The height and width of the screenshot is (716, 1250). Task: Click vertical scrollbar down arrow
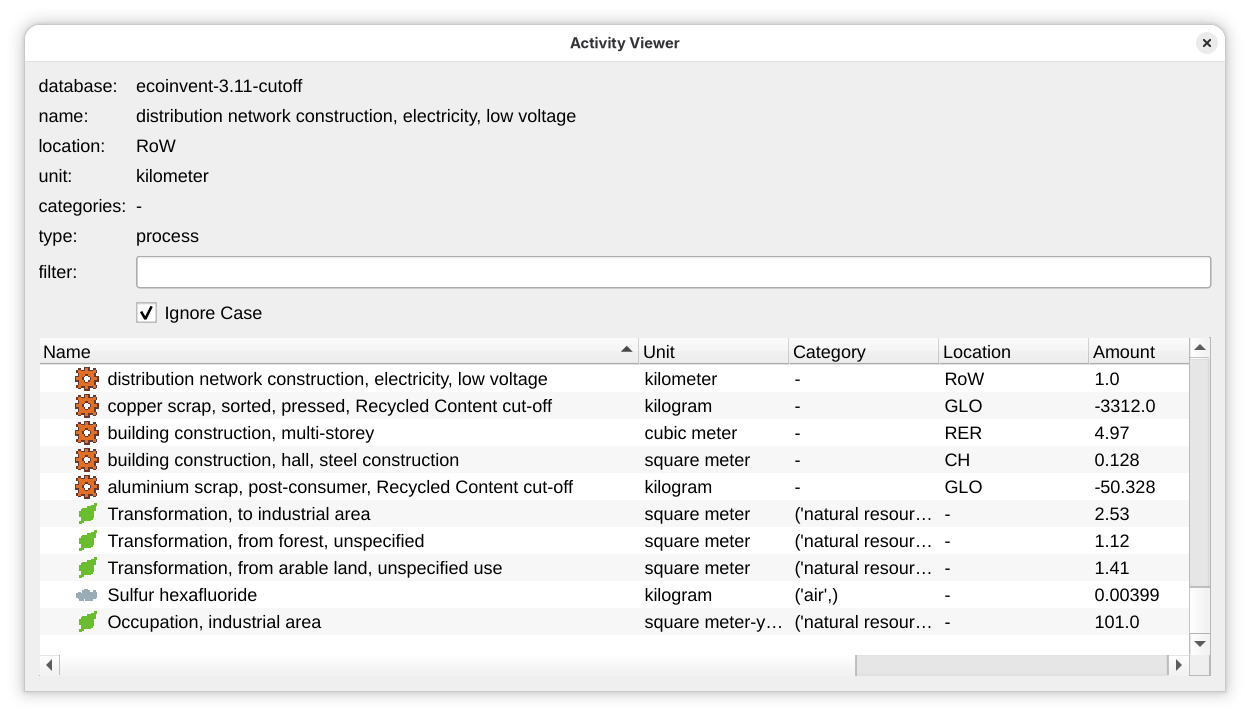pos(1200,644)
